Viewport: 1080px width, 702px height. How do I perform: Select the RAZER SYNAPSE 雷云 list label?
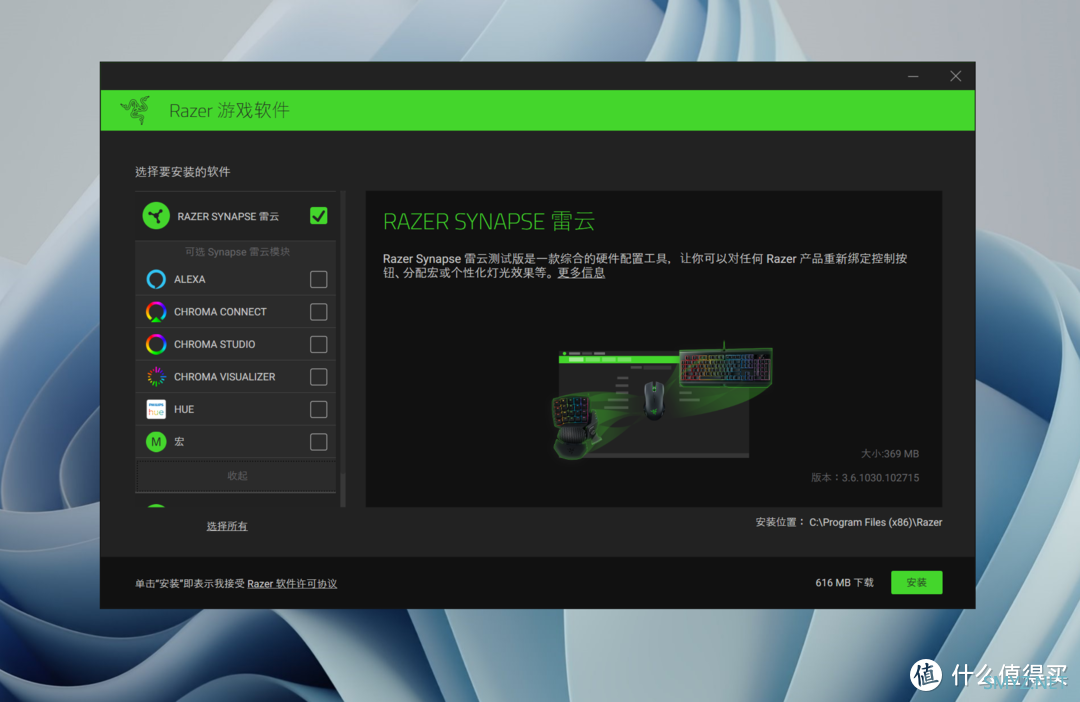pyautogui.click(x=228, y=216)
